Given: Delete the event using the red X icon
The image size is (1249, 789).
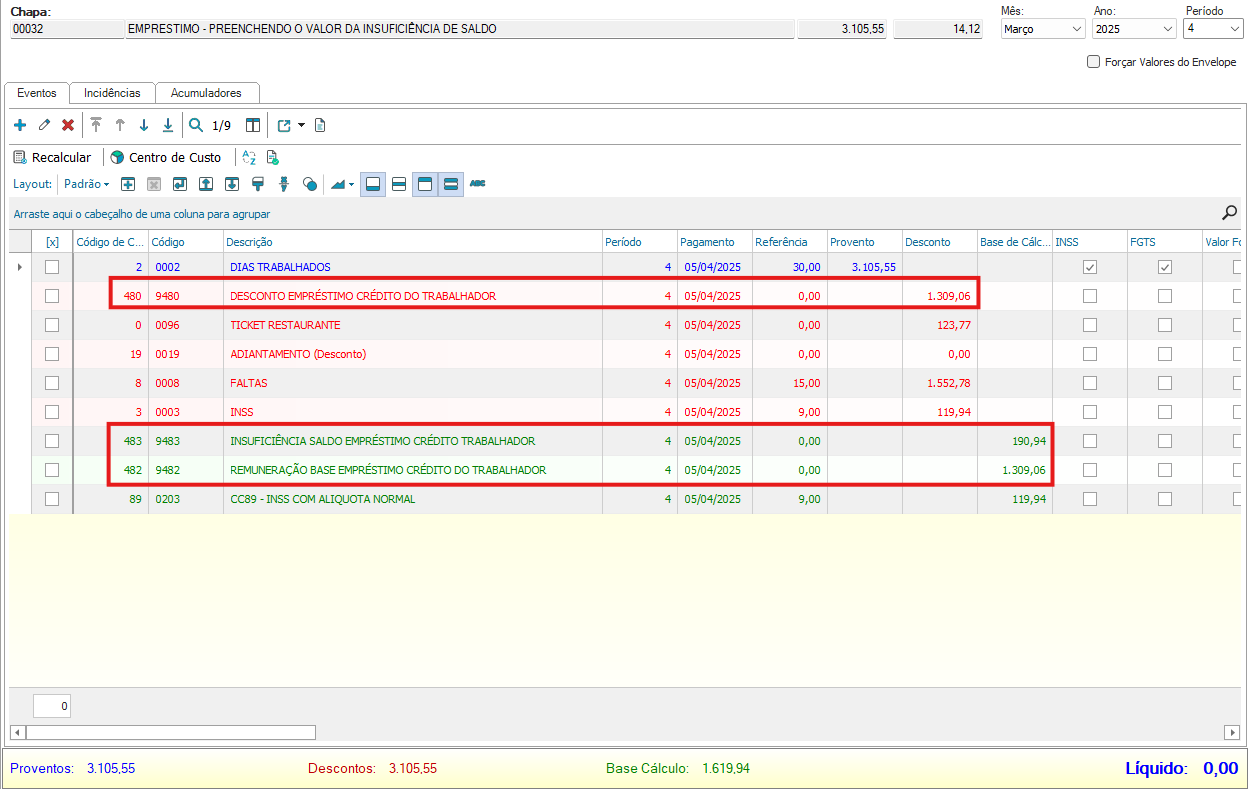Looking at the screenshot, I should point(68,126).
